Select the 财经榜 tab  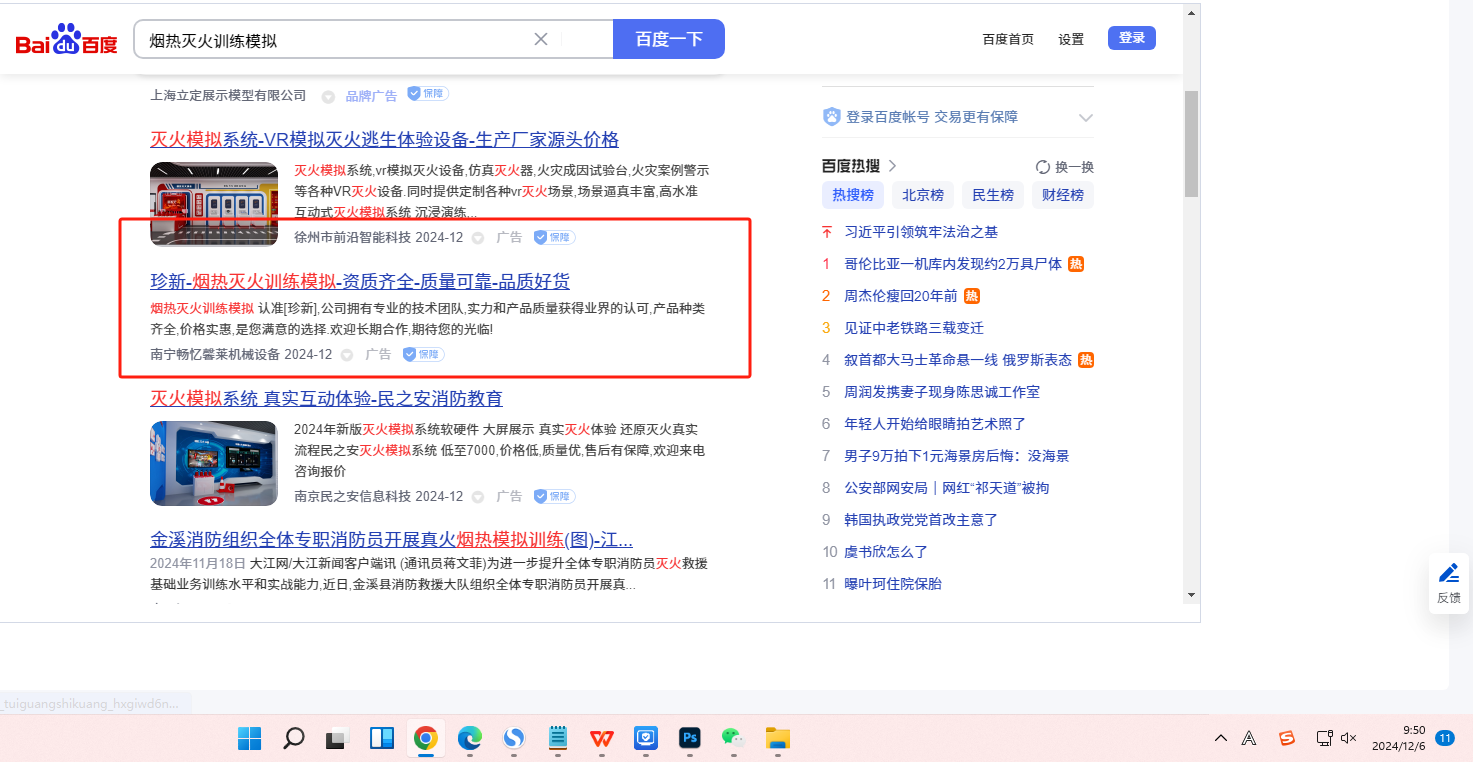(1062, 195)
